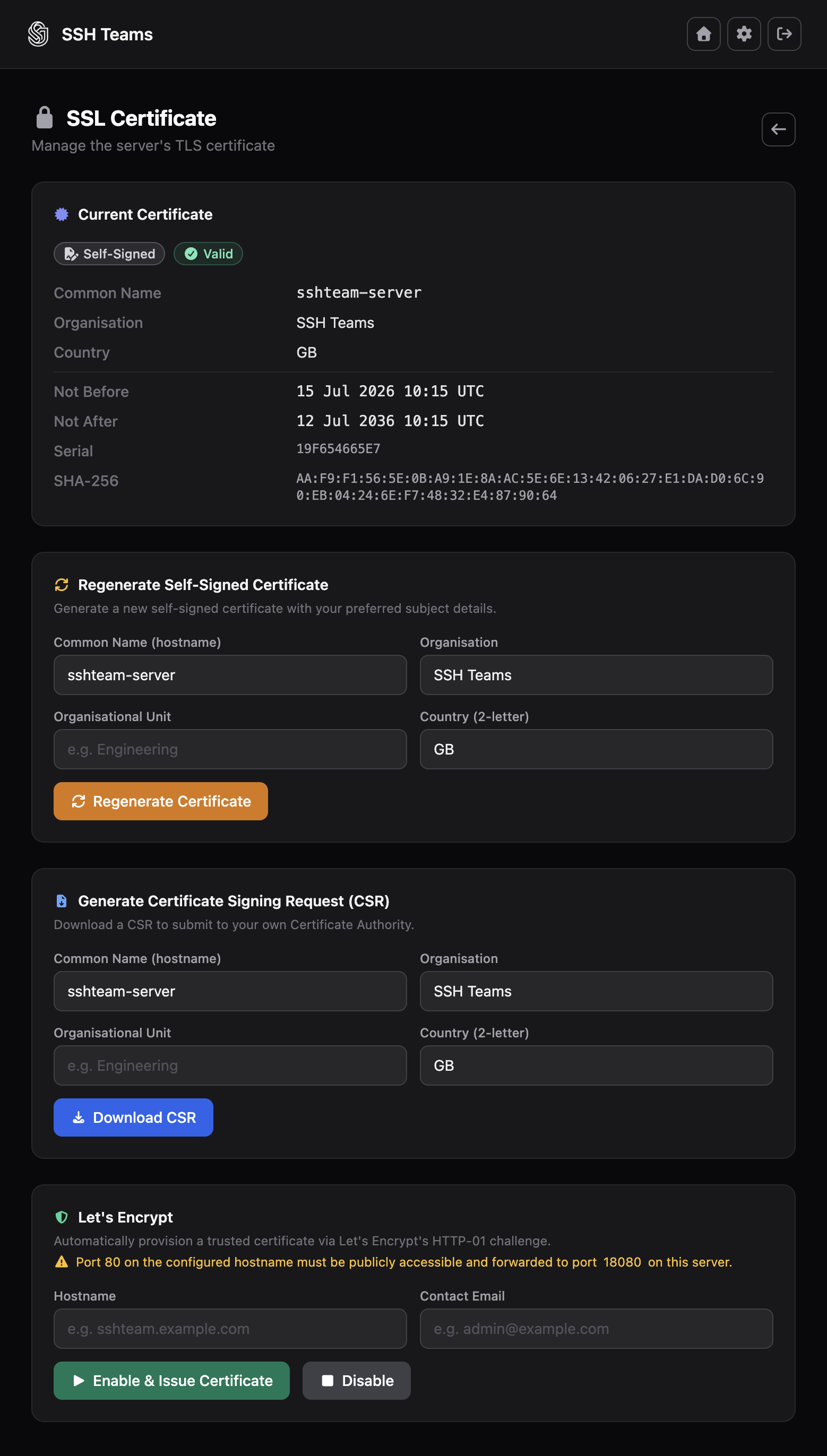Click the shield icon beside Let's Encrypt
Viewport: 827px width, 1456px height.
pyautogui.click(x=62, y=1217)
